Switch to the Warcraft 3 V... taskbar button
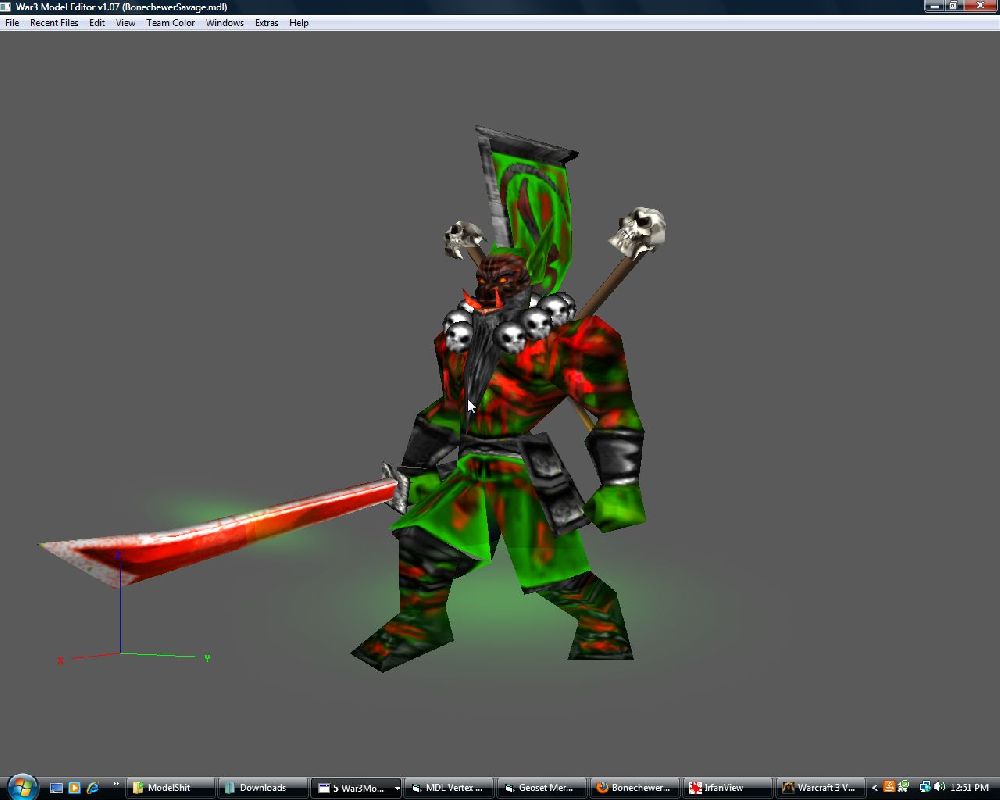The image size is (1000, 800). click(821, 788)
